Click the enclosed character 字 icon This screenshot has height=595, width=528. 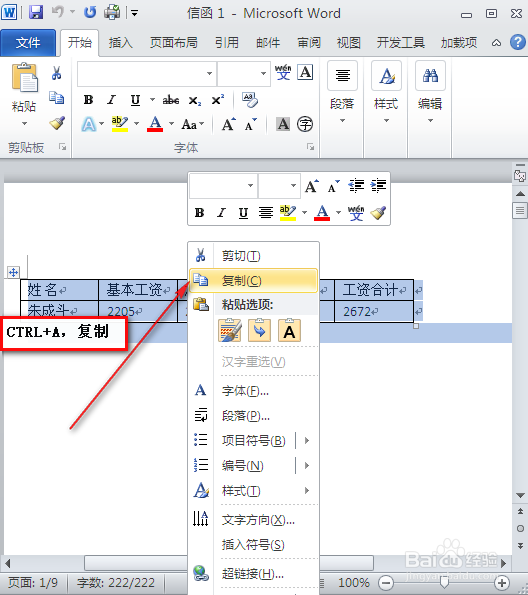tap(305, 124)
